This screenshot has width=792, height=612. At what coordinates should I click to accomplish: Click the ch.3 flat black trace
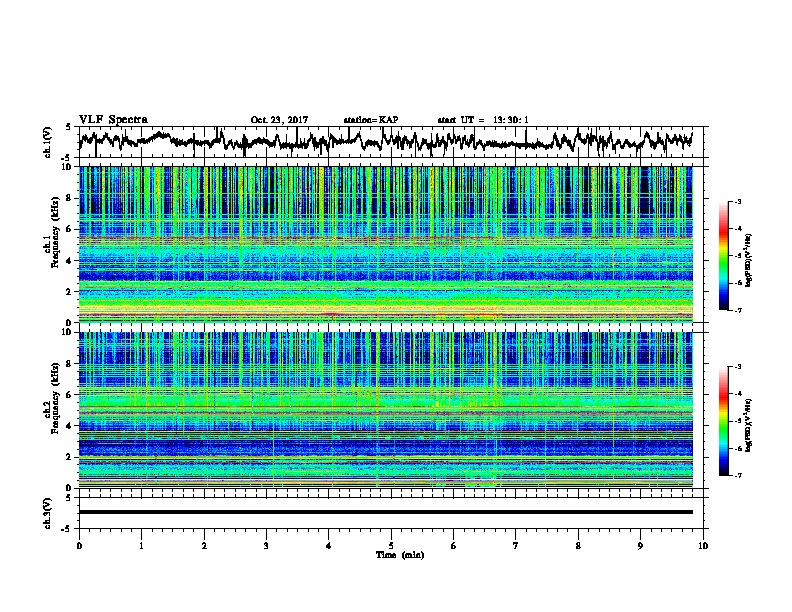point(385,512)
